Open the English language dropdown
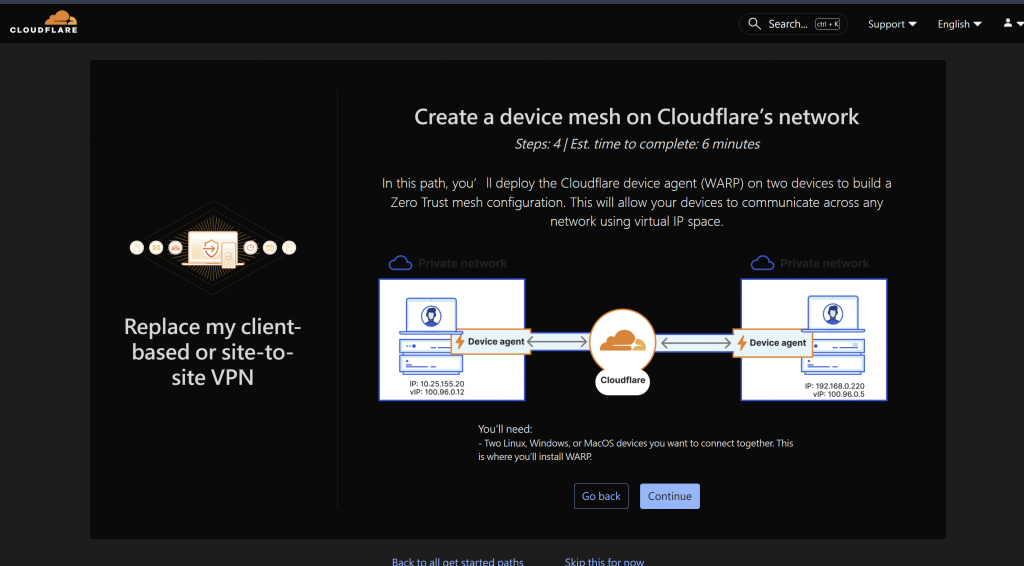Image resolution: width=1024 pixels, height=566 pixels. pyautogui.click(x=959, y=24)
